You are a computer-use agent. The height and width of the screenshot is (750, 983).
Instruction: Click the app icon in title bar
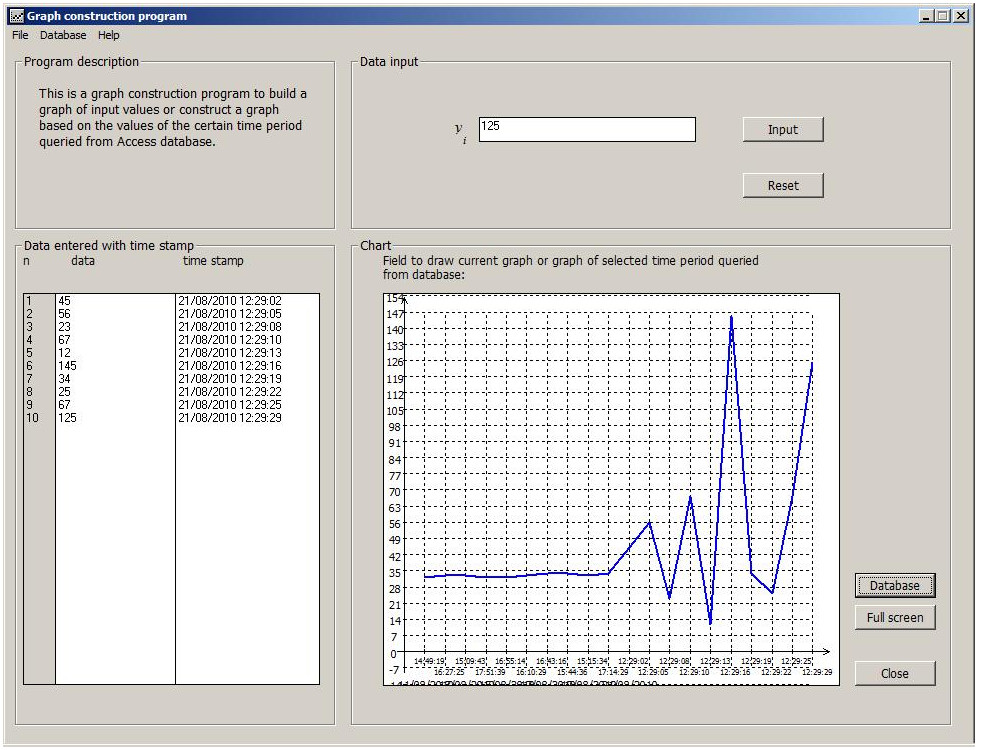(x=17, y=16)
